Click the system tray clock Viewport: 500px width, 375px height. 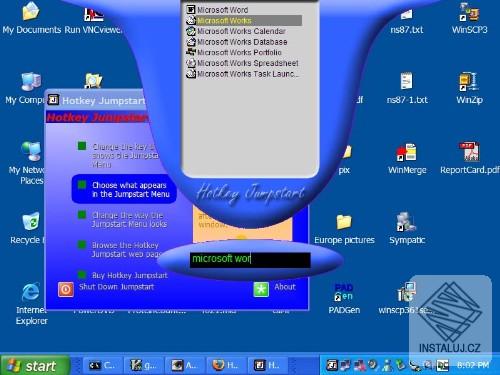click(473, 365)
